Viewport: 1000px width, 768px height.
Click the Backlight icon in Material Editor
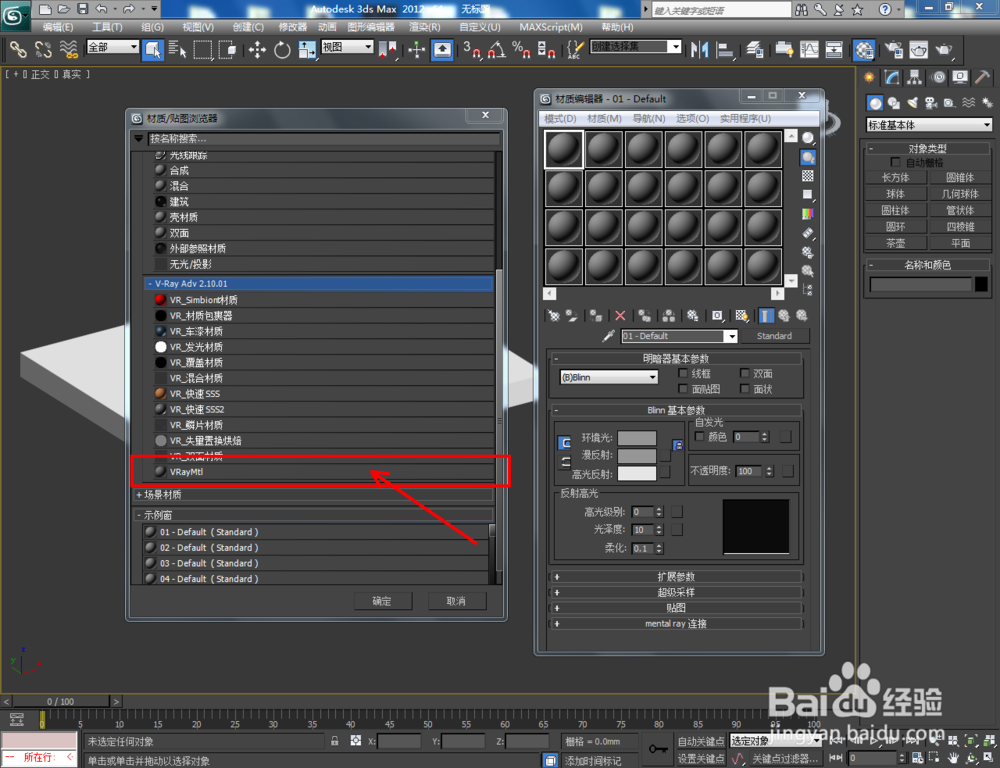807,157
